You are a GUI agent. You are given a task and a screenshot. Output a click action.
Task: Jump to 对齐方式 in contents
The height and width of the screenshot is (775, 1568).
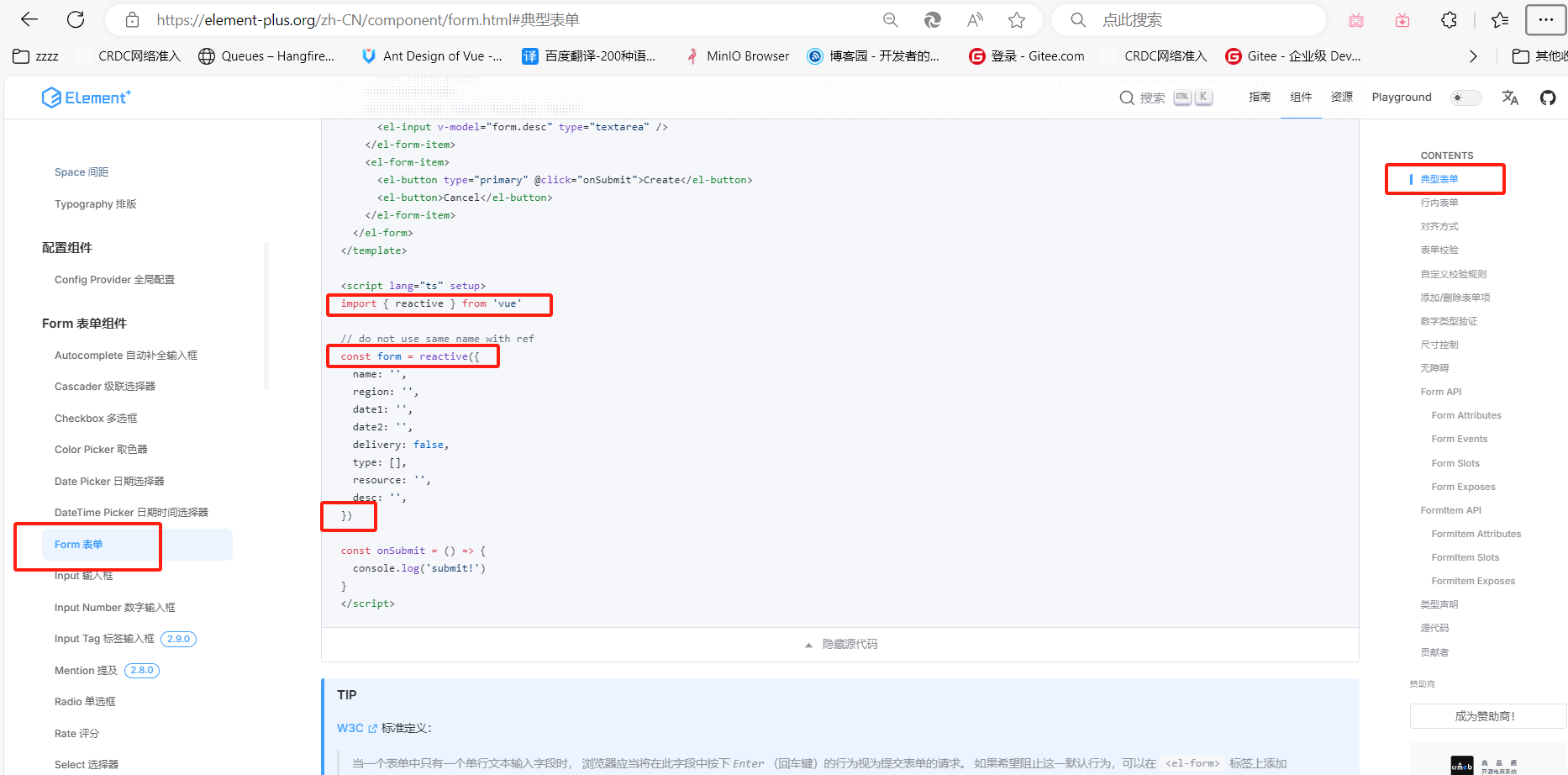1439,226
